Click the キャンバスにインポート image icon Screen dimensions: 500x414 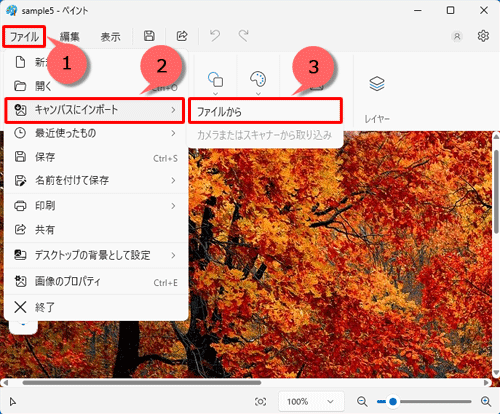(20, 110)
